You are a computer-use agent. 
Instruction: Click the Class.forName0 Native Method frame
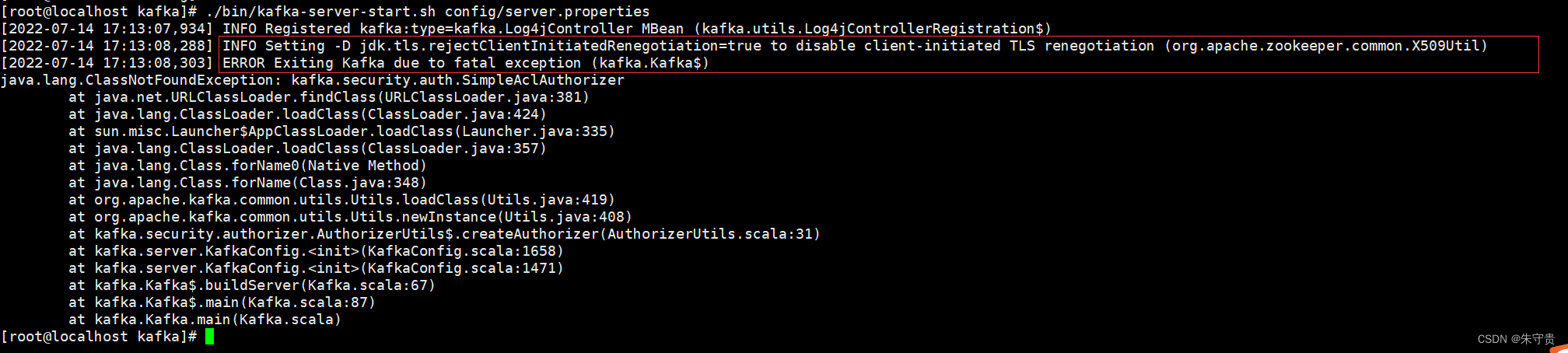pos(247,166)
